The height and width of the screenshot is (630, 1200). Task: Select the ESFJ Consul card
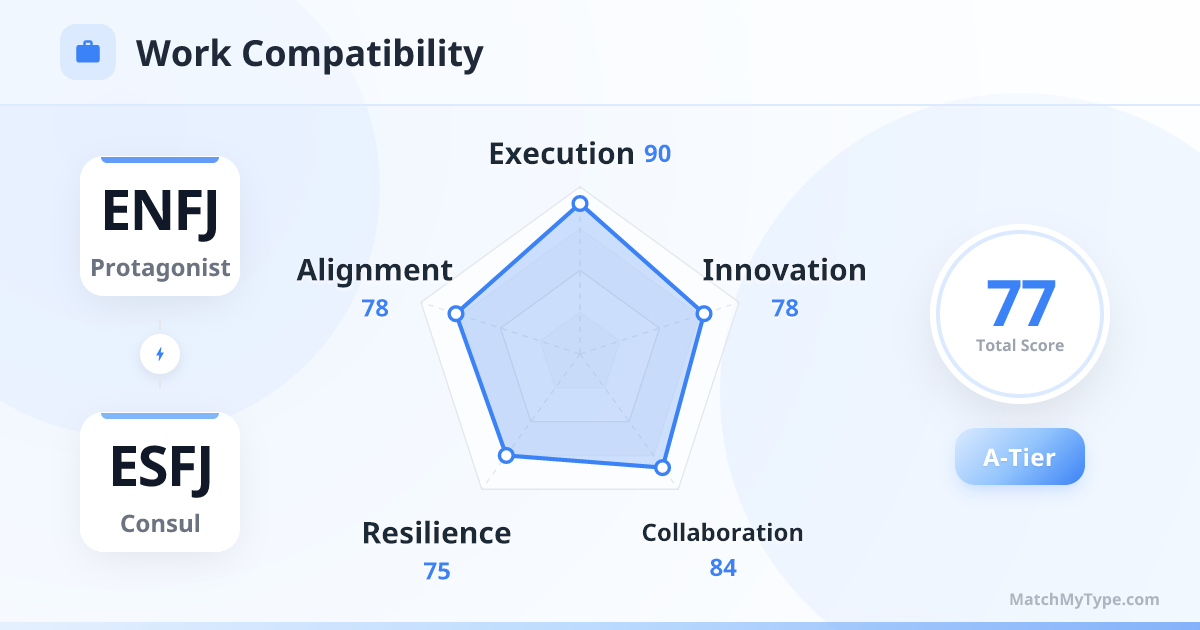(x=160, y=482)
